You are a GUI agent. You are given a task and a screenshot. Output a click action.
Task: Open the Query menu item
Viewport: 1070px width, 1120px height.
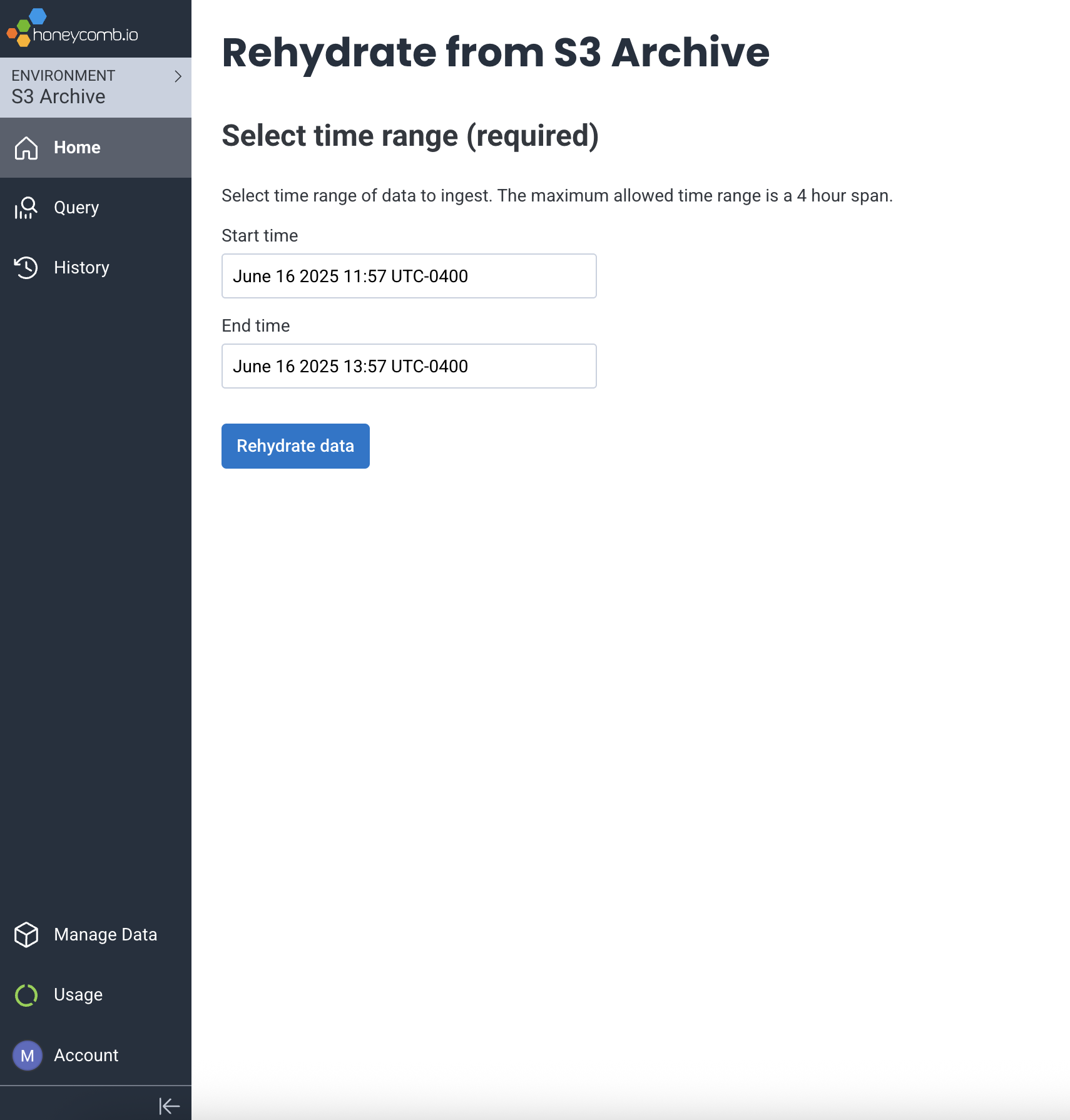click(x=96, y=208)
